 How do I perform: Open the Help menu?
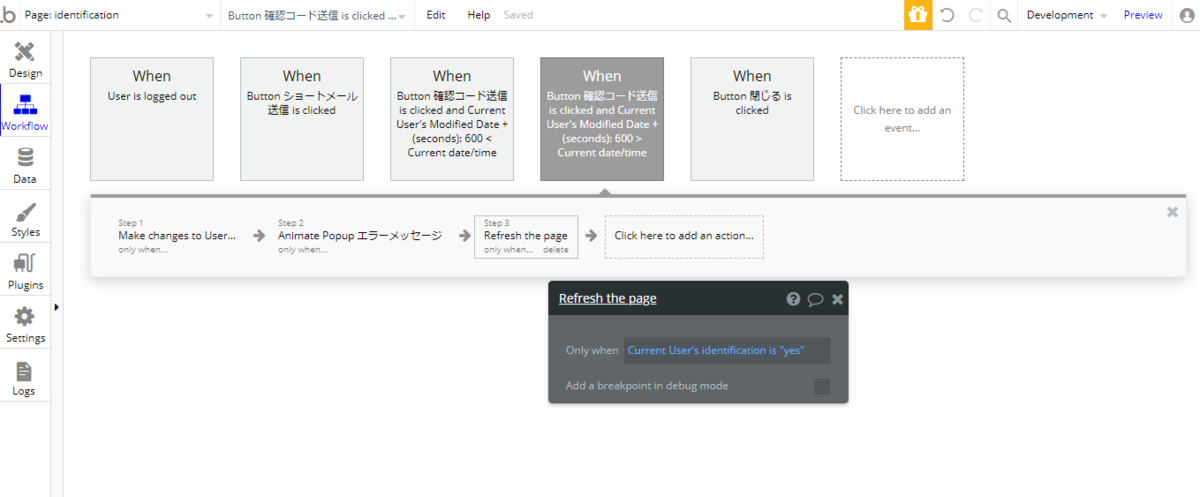479,15
